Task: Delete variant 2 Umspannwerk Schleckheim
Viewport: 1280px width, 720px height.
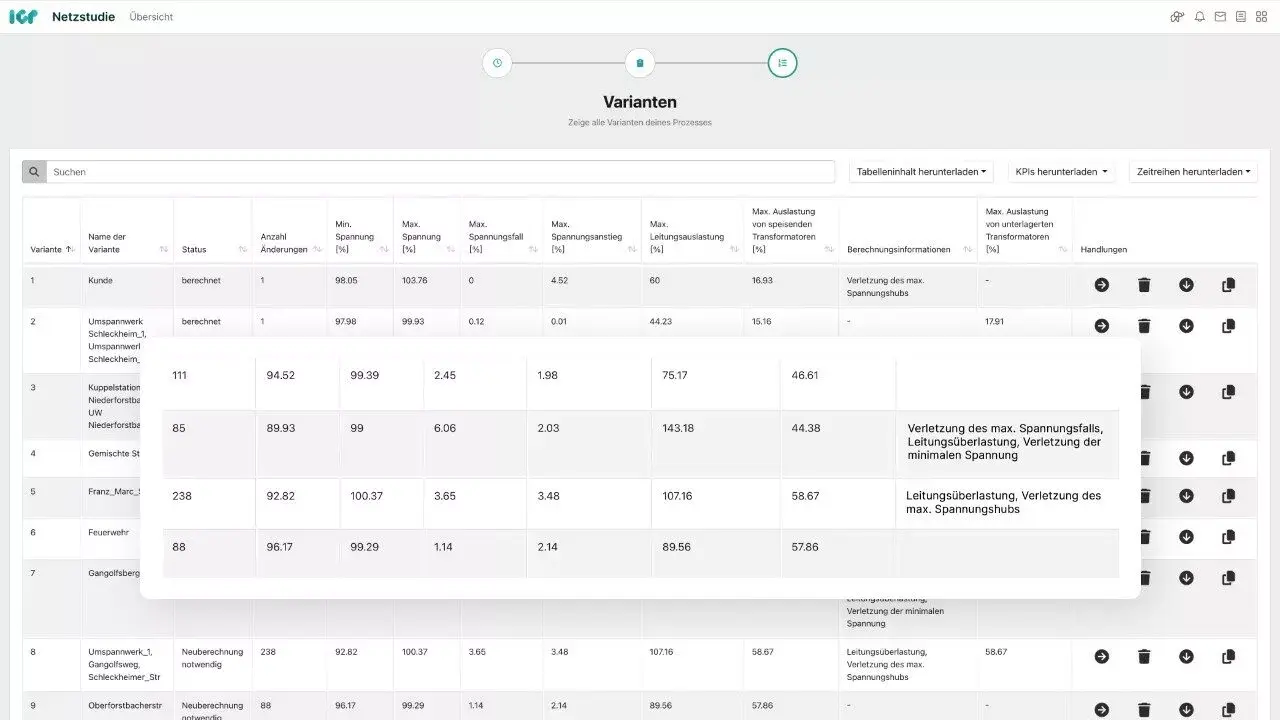Action: click(1144, 326)
